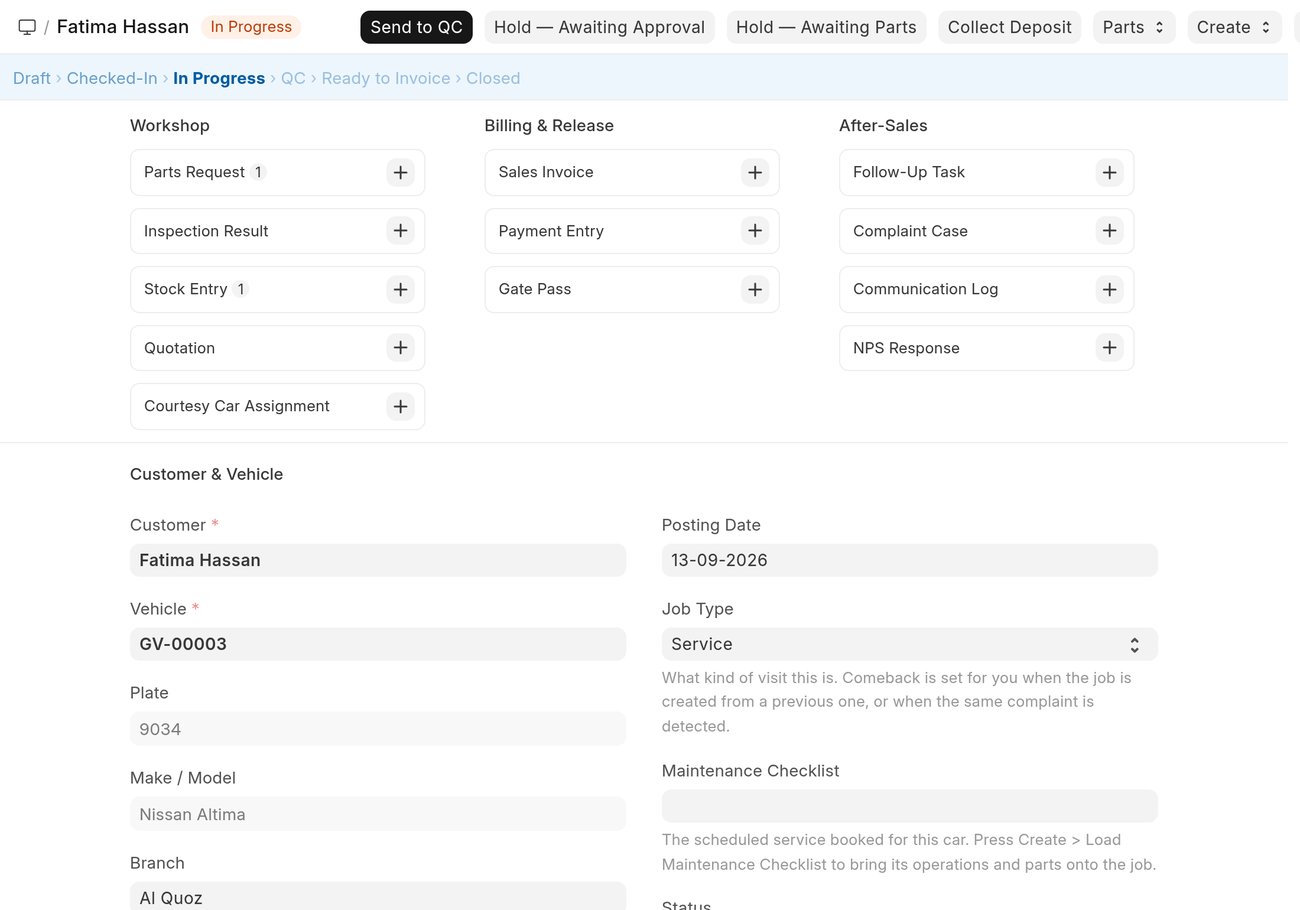Open the Parts dropdown menu

tap(1134, 27)
